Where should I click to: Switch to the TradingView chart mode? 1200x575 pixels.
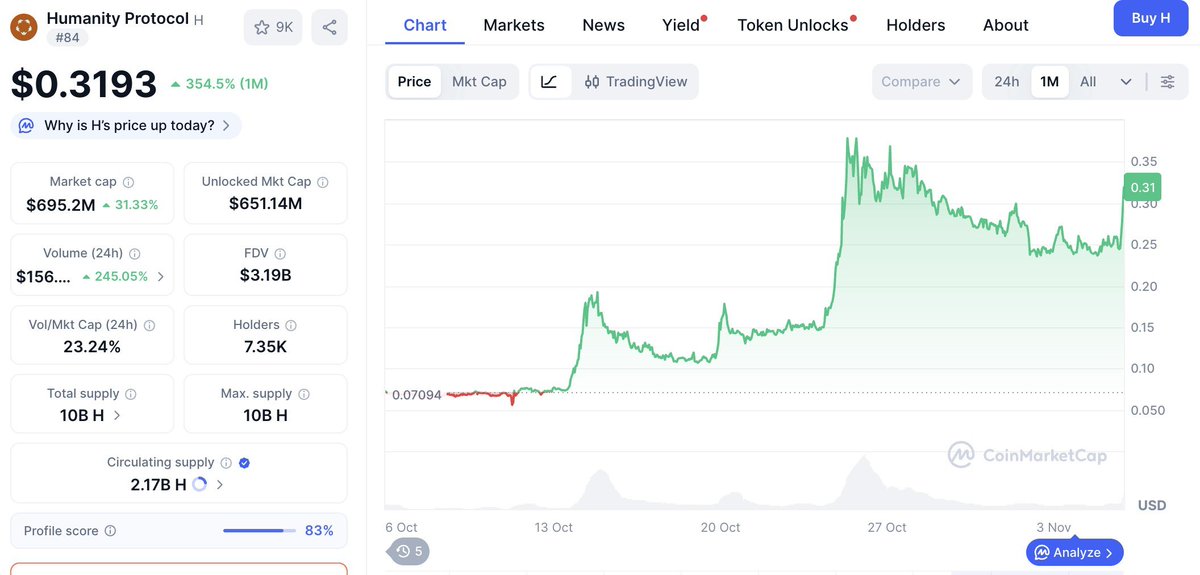click(636, 82)
